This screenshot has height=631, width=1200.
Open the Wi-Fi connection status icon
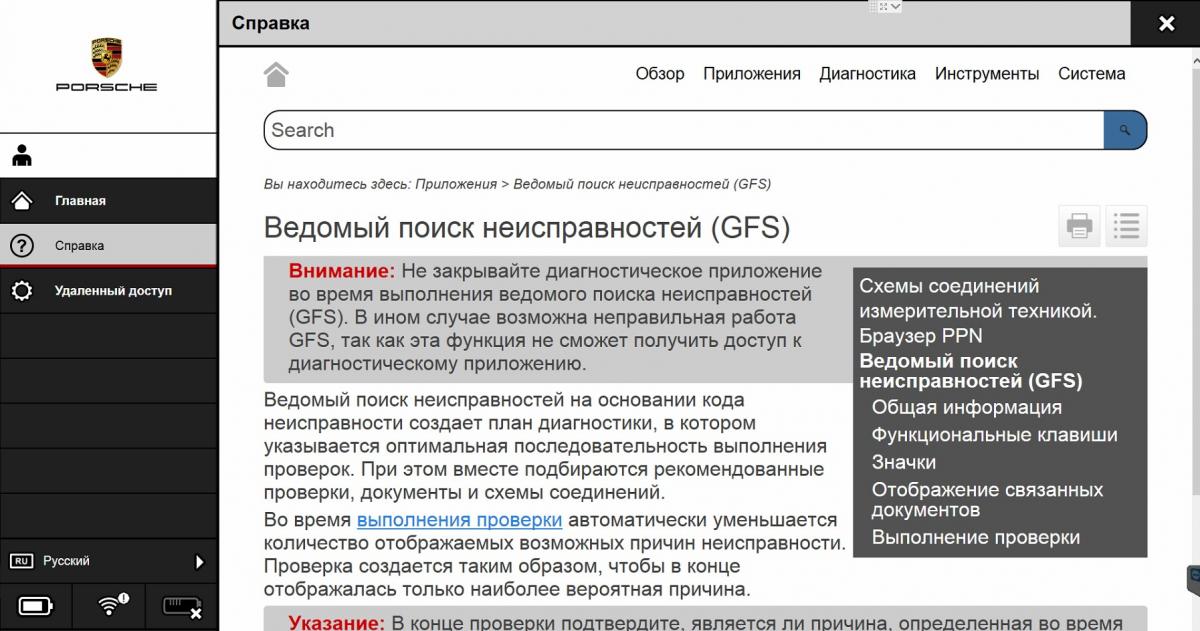click(112, 605)
